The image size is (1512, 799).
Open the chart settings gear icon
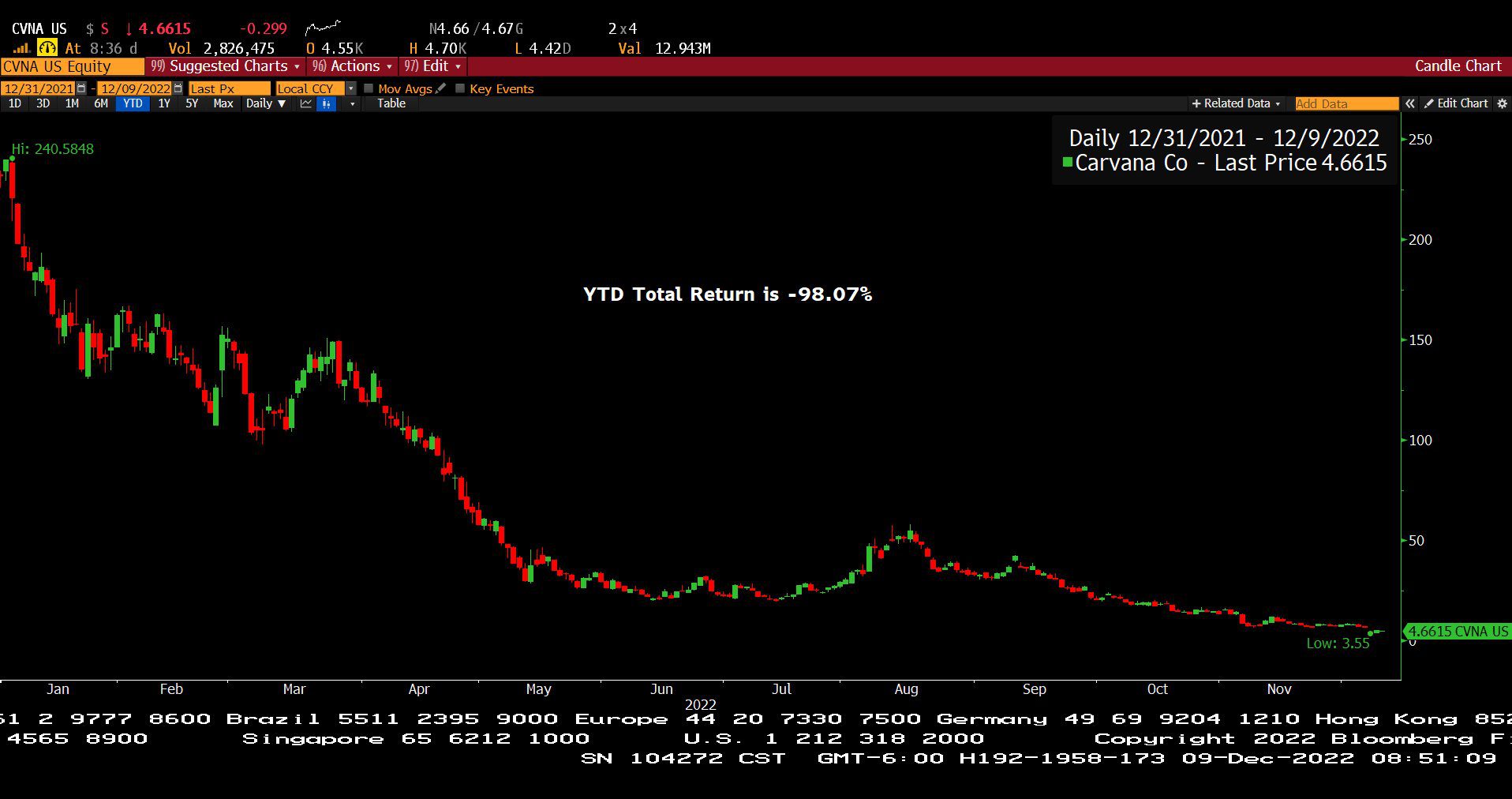click(x=1502, y=103)
